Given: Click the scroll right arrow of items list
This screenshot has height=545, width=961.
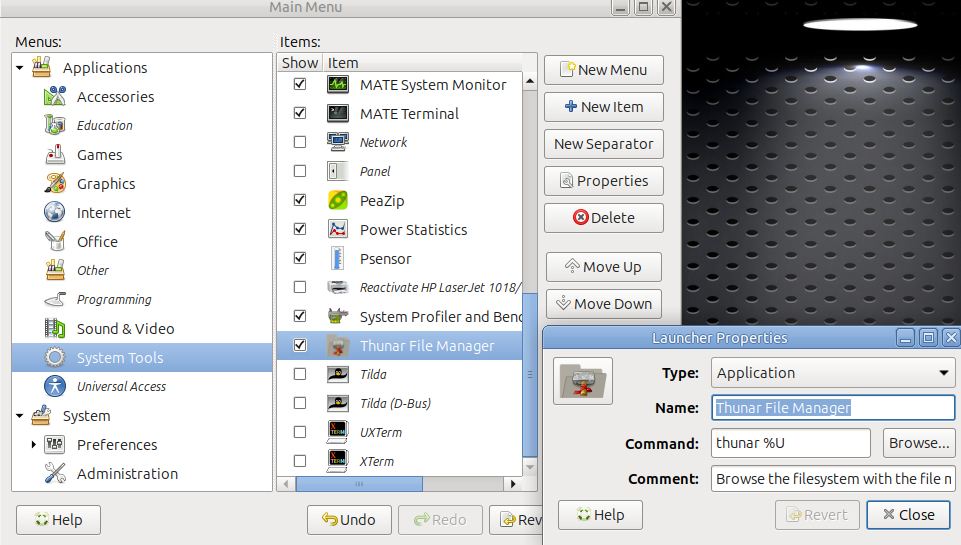Looking at the screenshot, I should [x=514, y=484].
